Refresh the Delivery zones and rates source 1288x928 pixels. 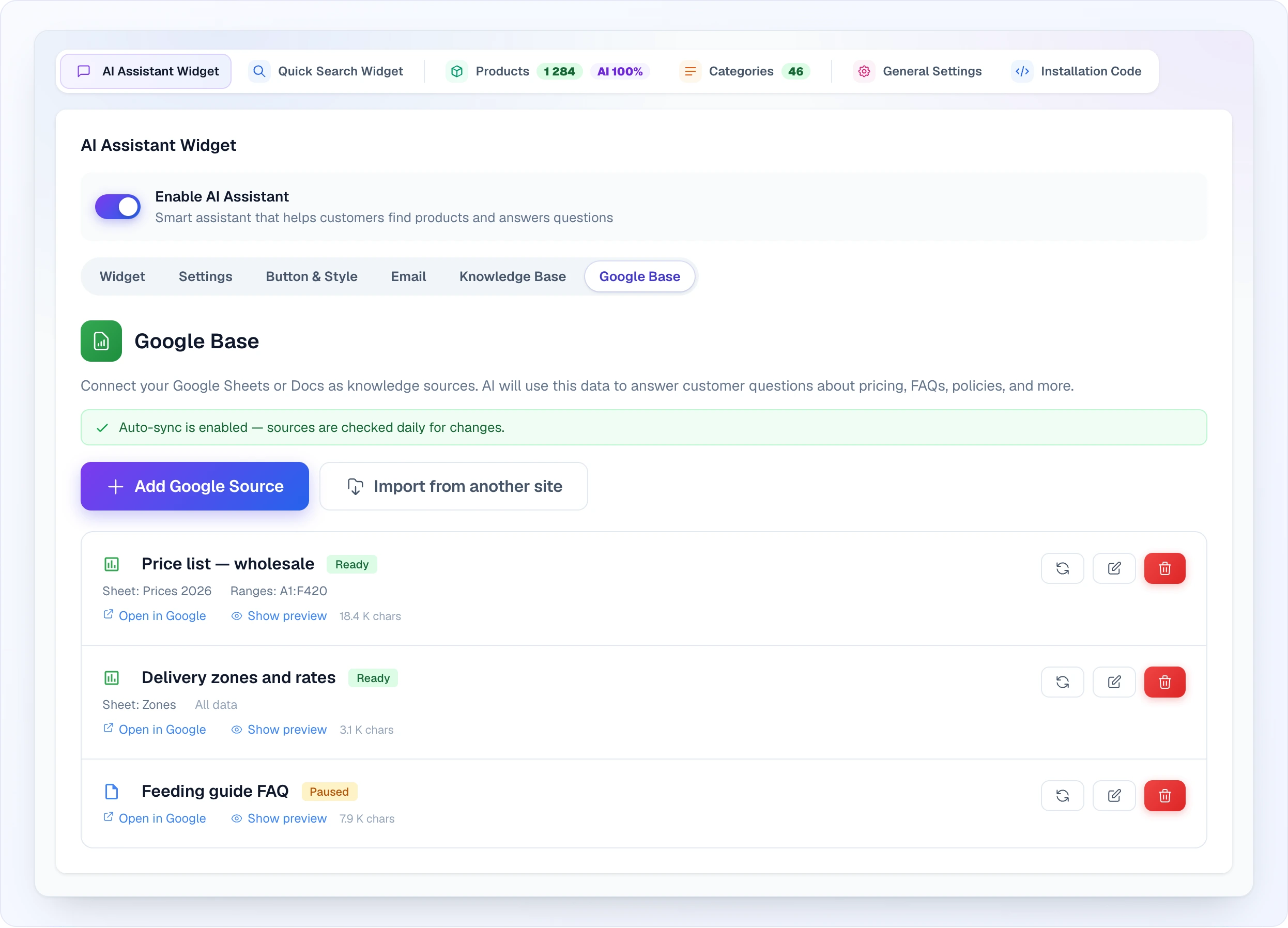(x=1063, y=682)
